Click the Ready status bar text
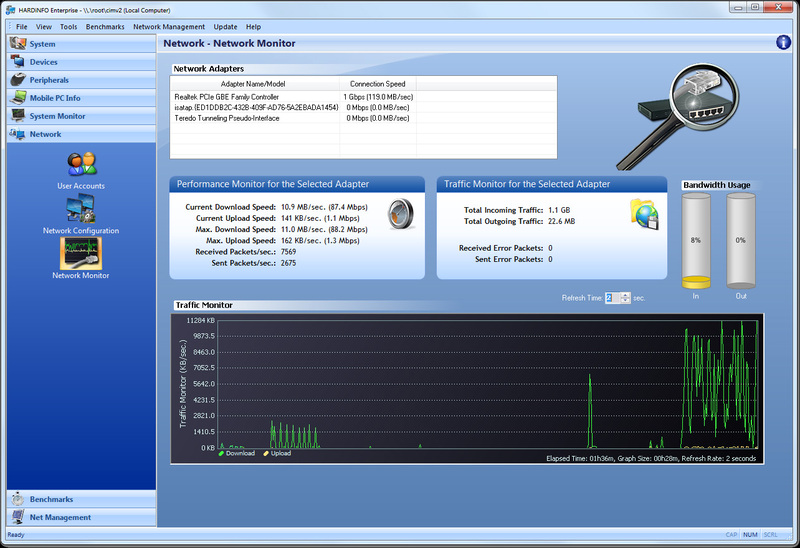Image resolution: width=800 pixels, height=548 pixels. (x=16, y=534)
